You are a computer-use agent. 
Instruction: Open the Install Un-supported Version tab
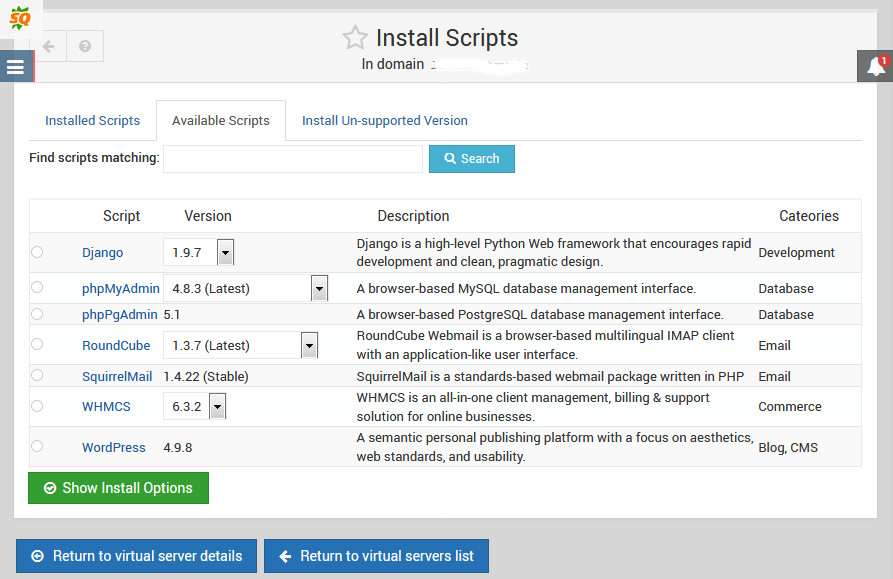point(385,120)
